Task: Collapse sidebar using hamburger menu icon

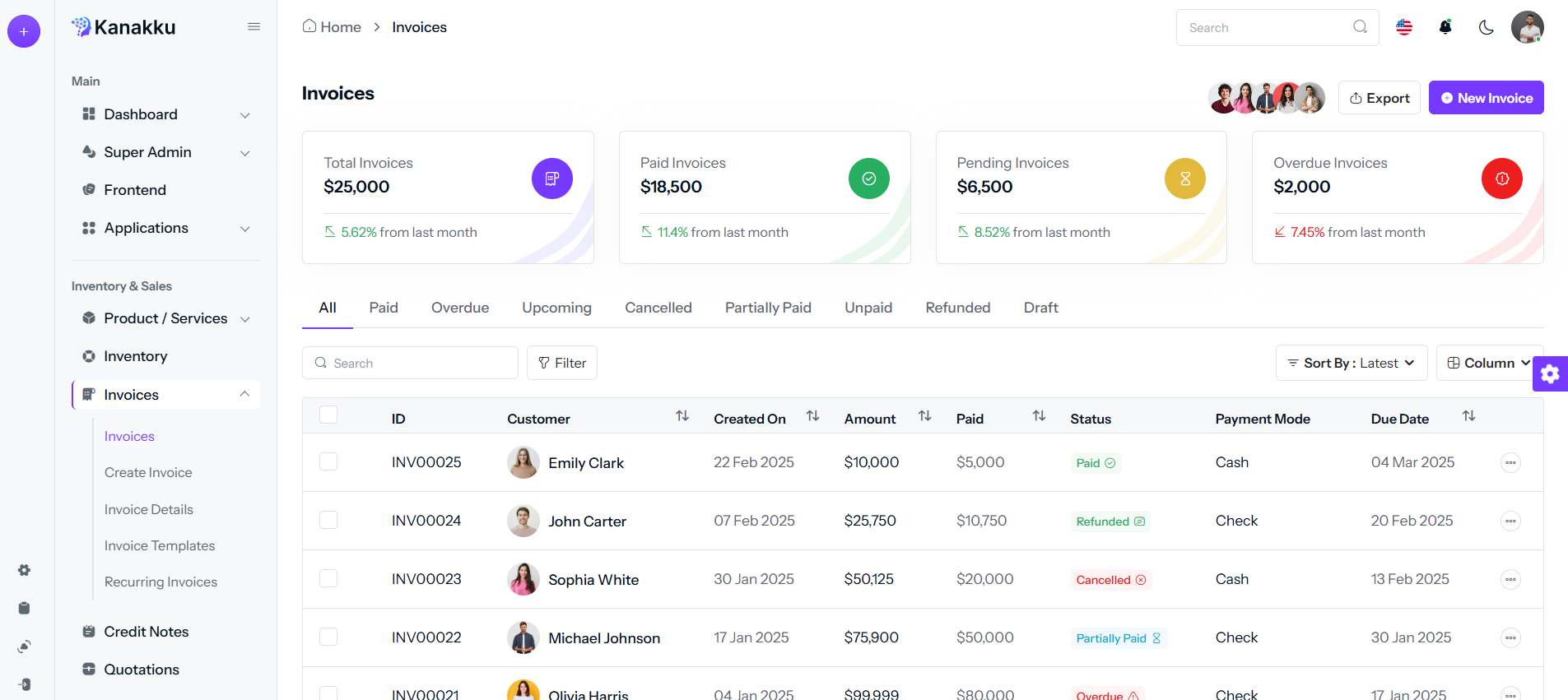Action: pos(254,27)
